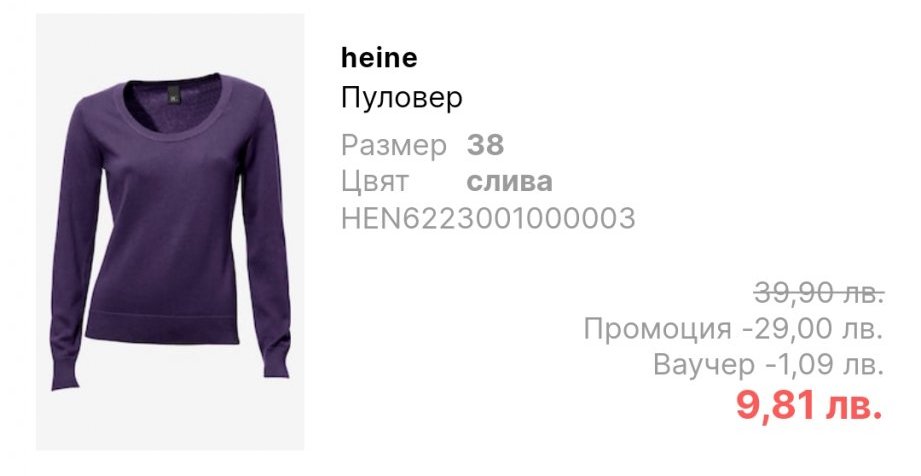Click the Ваучер -1,09 лв. line
This screenshot has width=921, height=476.
768,365
